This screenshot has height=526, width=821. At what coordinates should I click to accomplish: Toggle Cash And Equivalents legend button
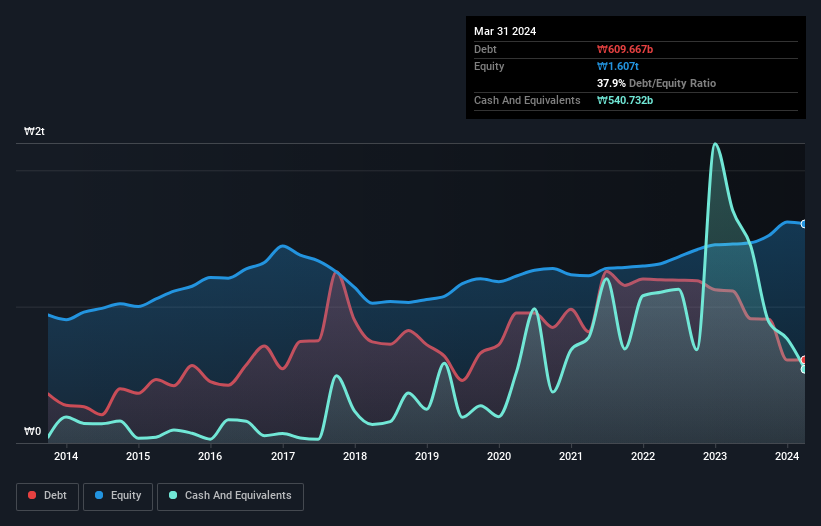point(230,496)
